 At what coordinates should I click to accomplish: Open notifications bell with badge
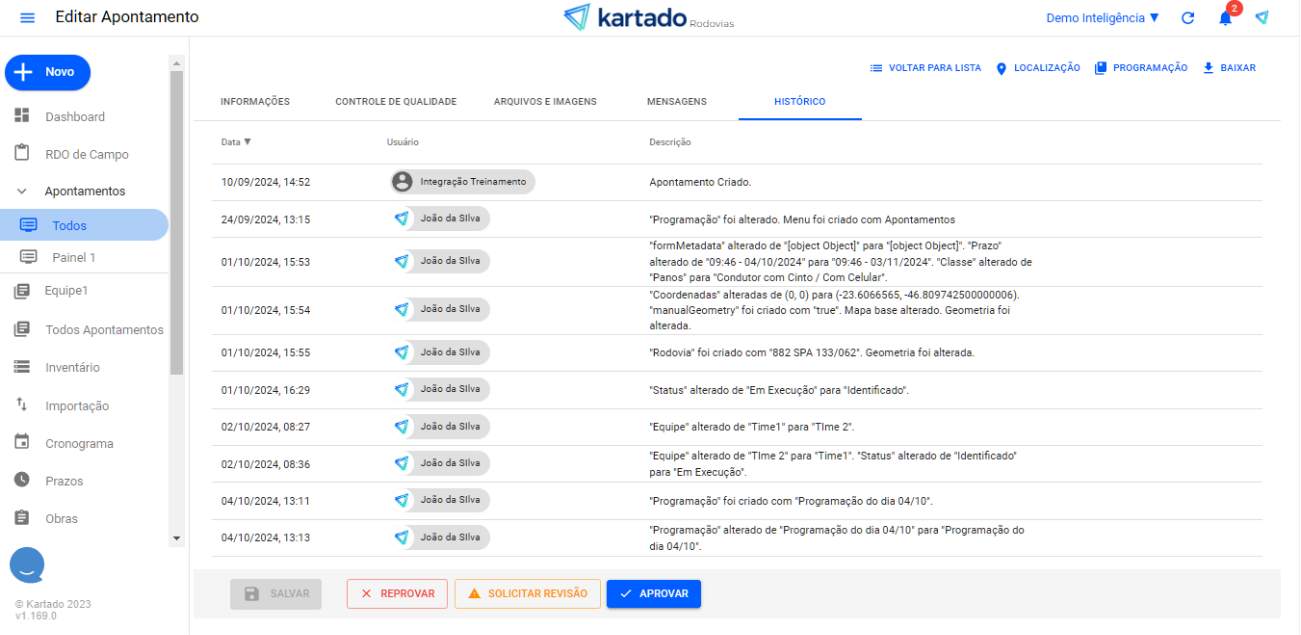[1225, 18]
